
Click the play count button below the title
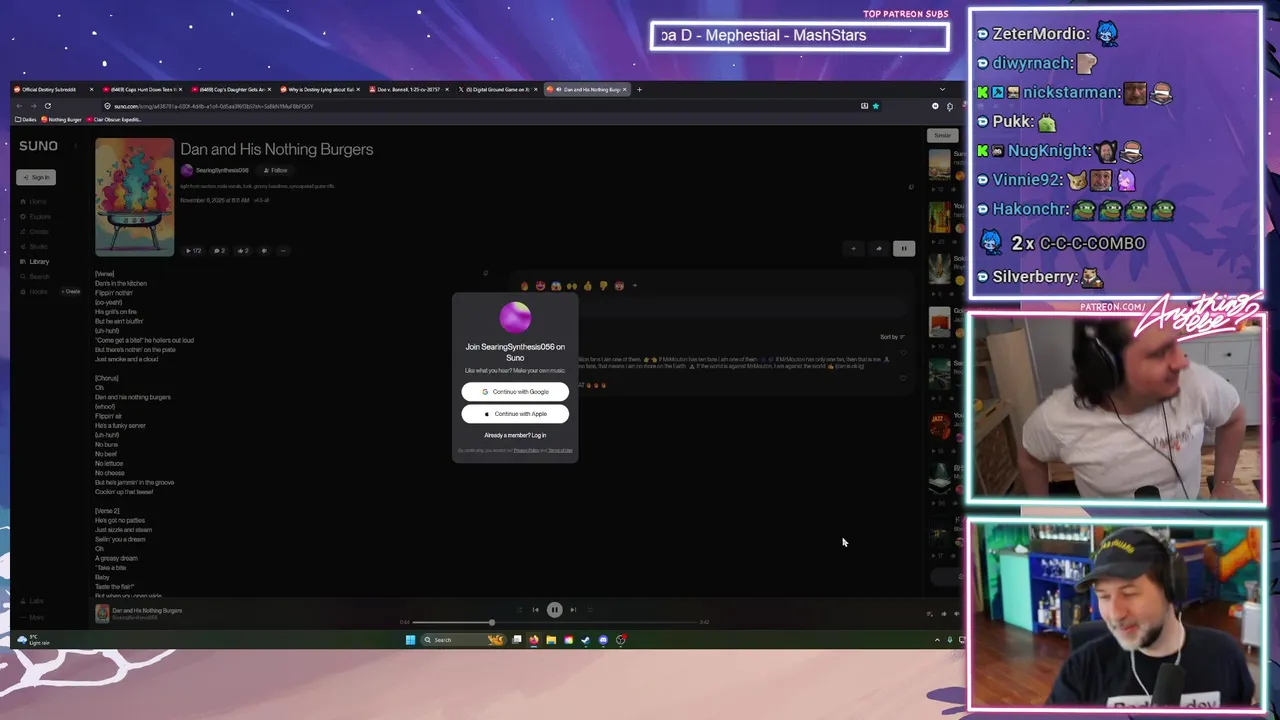point(193,250)
